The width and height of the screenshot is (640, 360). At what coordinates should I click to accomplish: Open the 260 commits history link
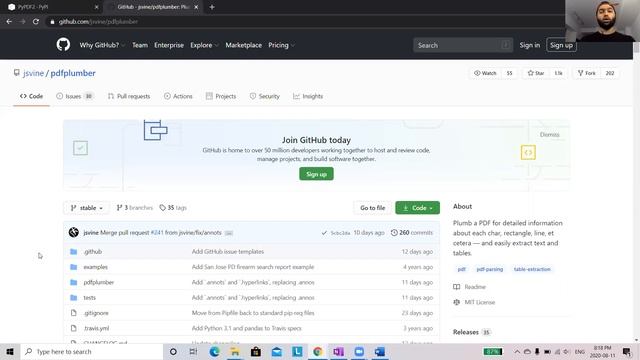(x=412, y=233)
